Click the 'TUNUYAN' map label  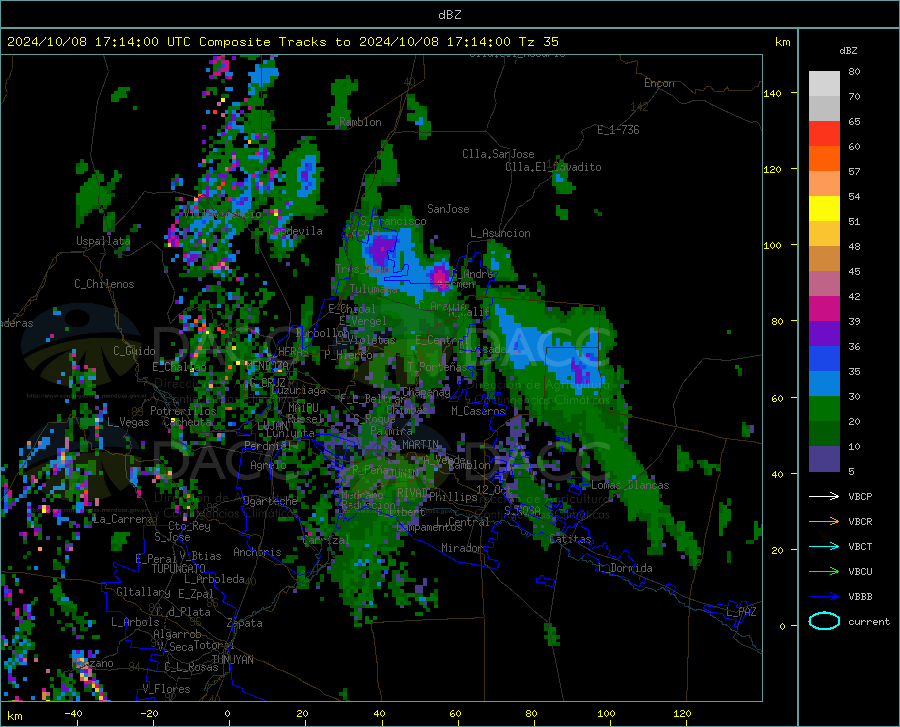pos(232,660)
